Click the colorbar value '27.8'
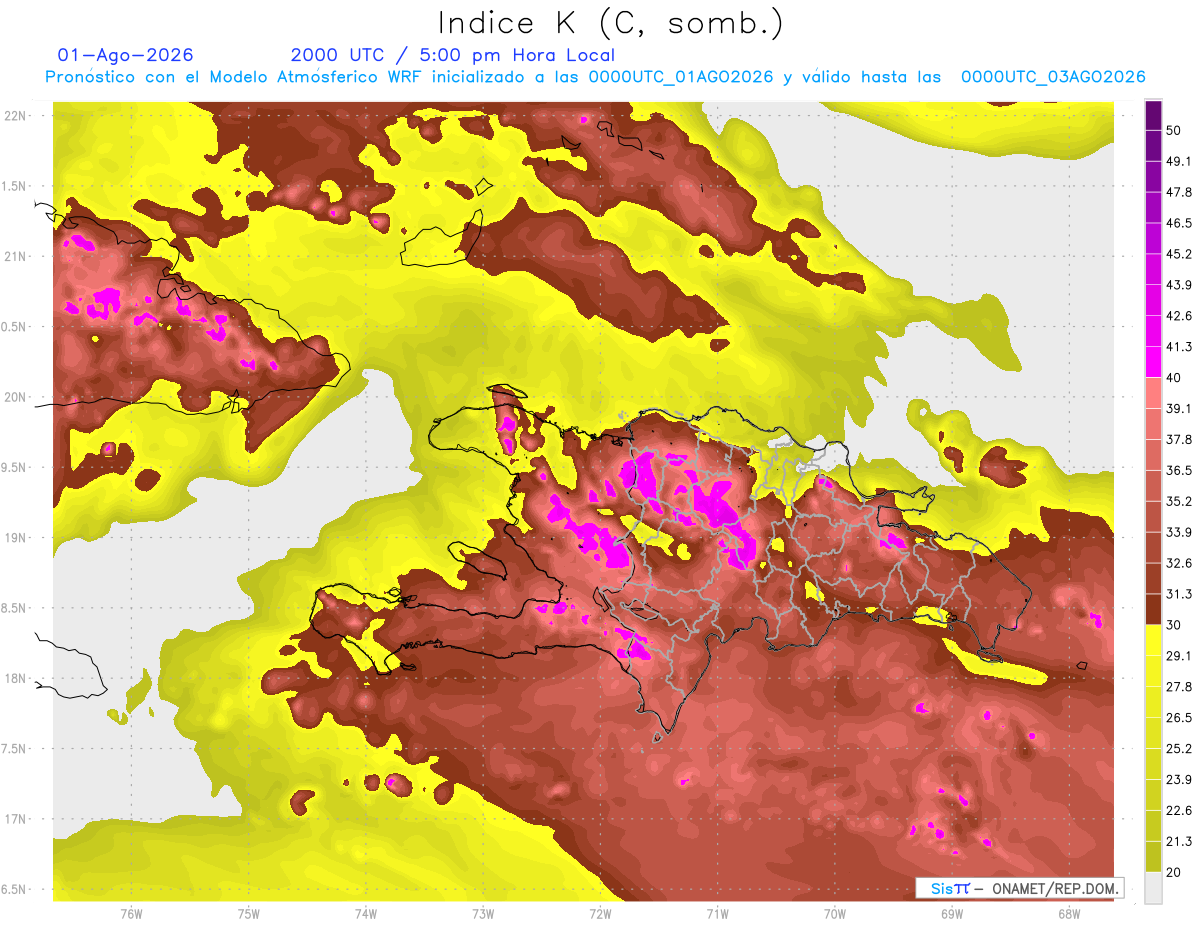 [1178, 687]
